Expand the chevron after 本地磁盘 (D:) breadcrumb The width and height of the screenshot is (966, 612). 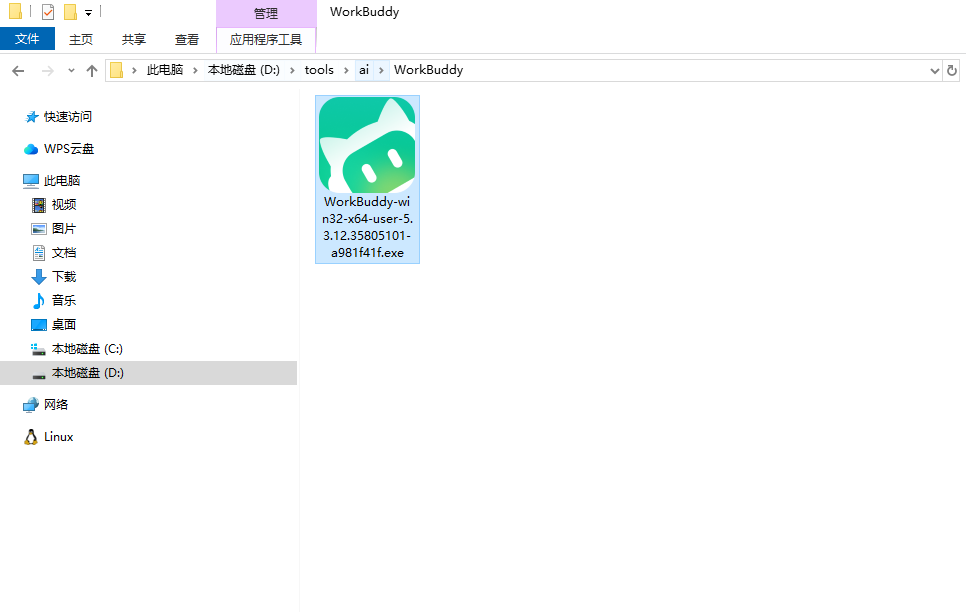[292, 70]
